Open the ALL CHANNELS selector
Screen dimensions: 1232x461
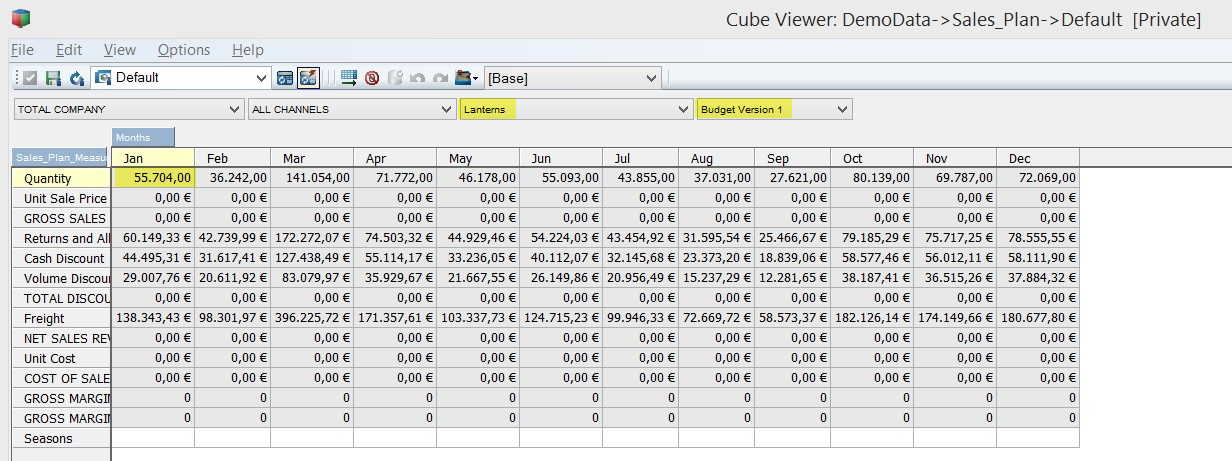[x=447, y=109]
